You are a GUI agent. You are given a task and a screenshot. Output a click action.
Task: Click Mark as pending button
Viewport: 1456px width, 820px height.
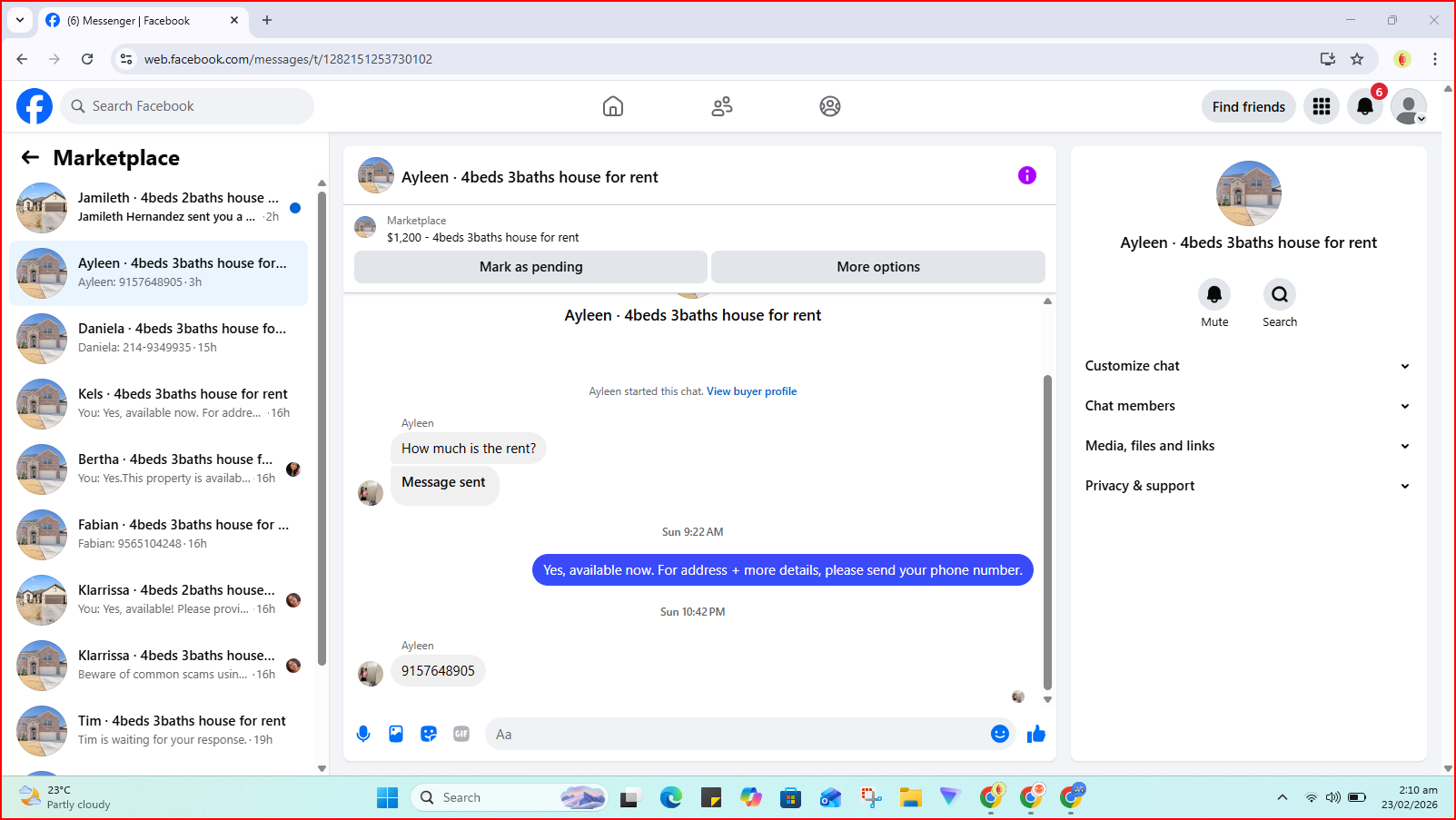coord(530,267)
